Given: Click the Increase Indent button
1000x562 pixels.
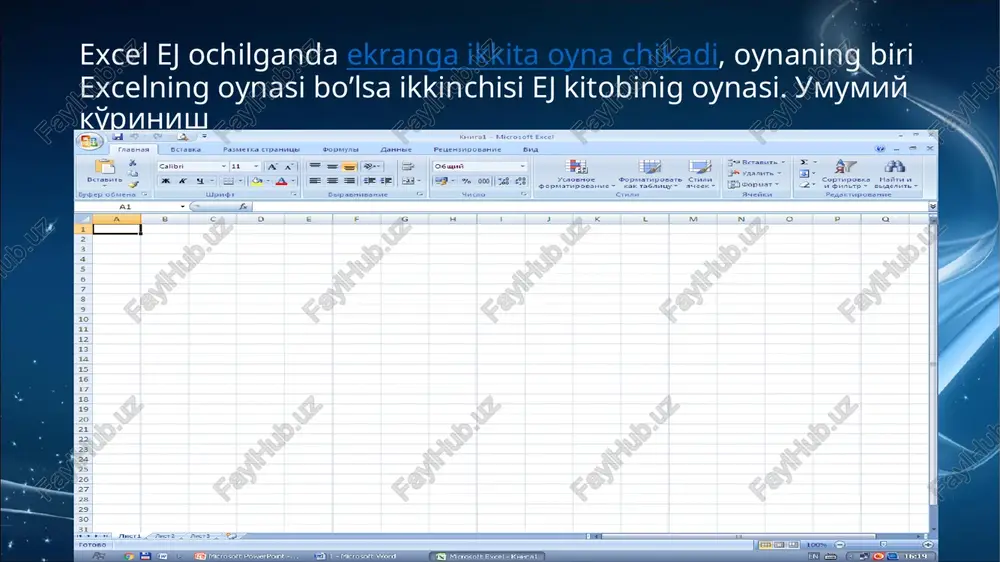Looking at the screenshot, I should tap(386, 181).
